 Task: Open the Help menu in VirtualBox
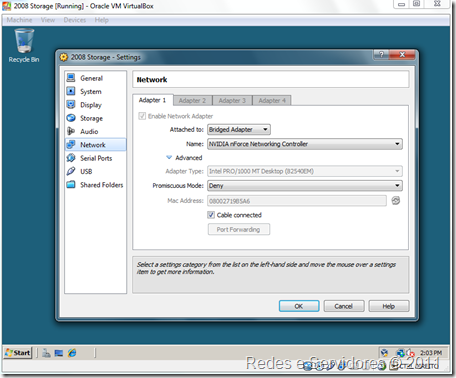tap(102, 20)
